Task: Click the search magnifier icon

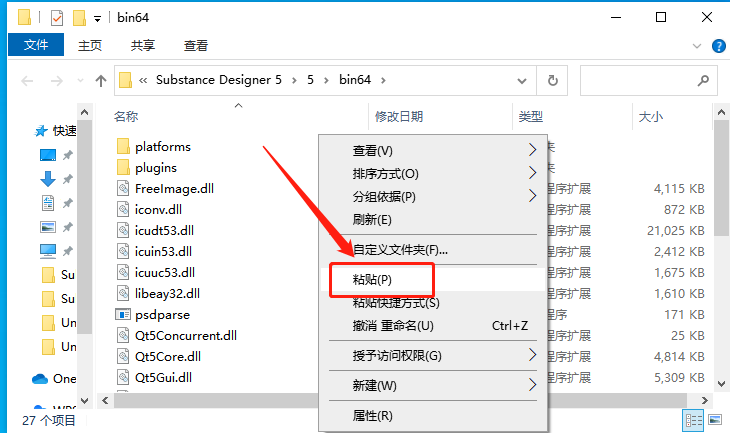Action: point(703,81)
